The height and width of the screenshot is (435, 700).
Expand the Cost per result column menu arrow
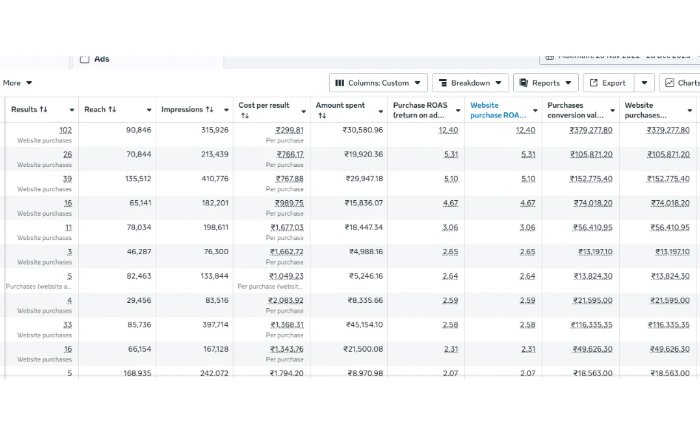(304, 111)
